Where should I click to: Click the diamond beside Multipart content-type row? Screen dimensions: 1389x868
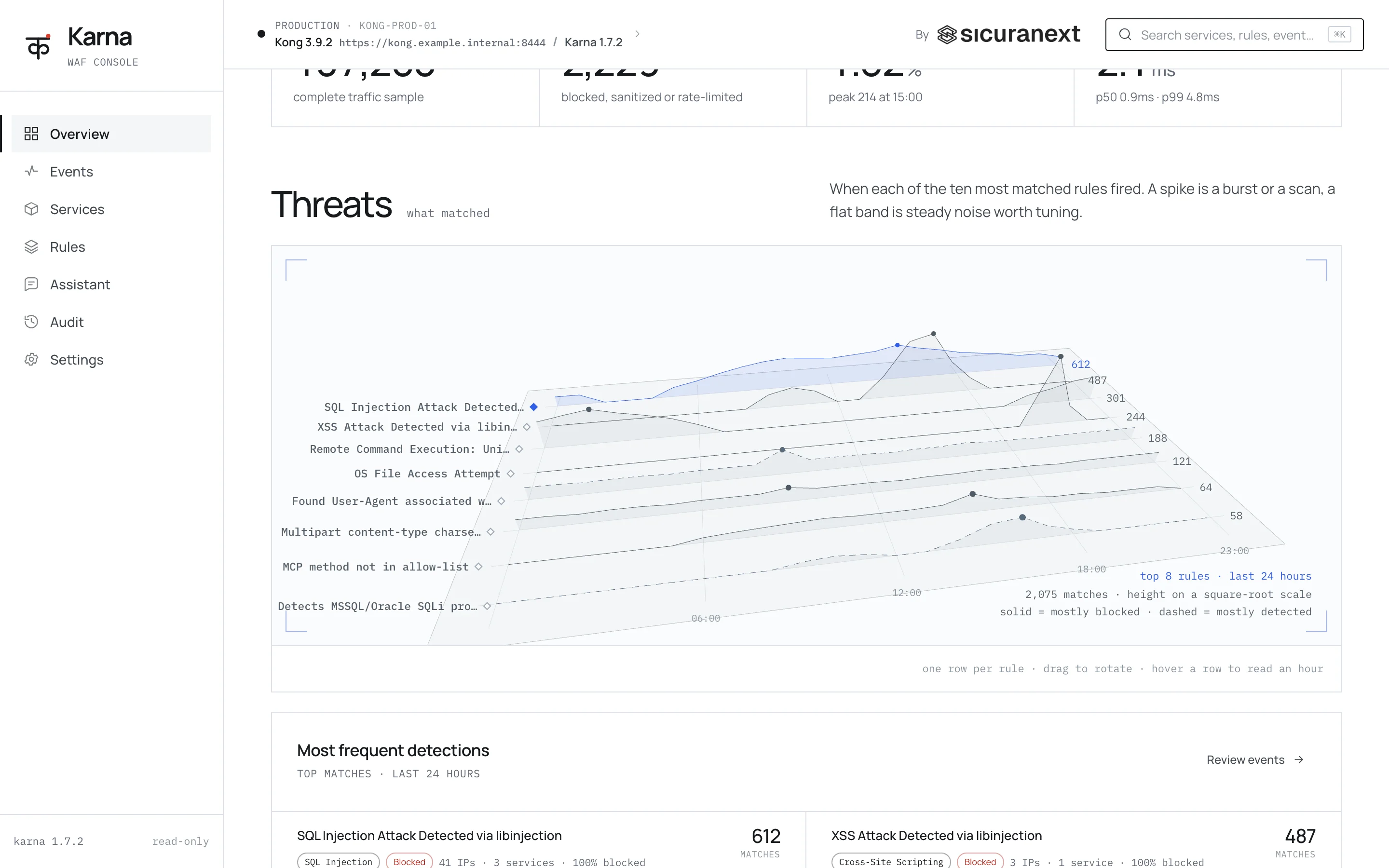(491, 532)
